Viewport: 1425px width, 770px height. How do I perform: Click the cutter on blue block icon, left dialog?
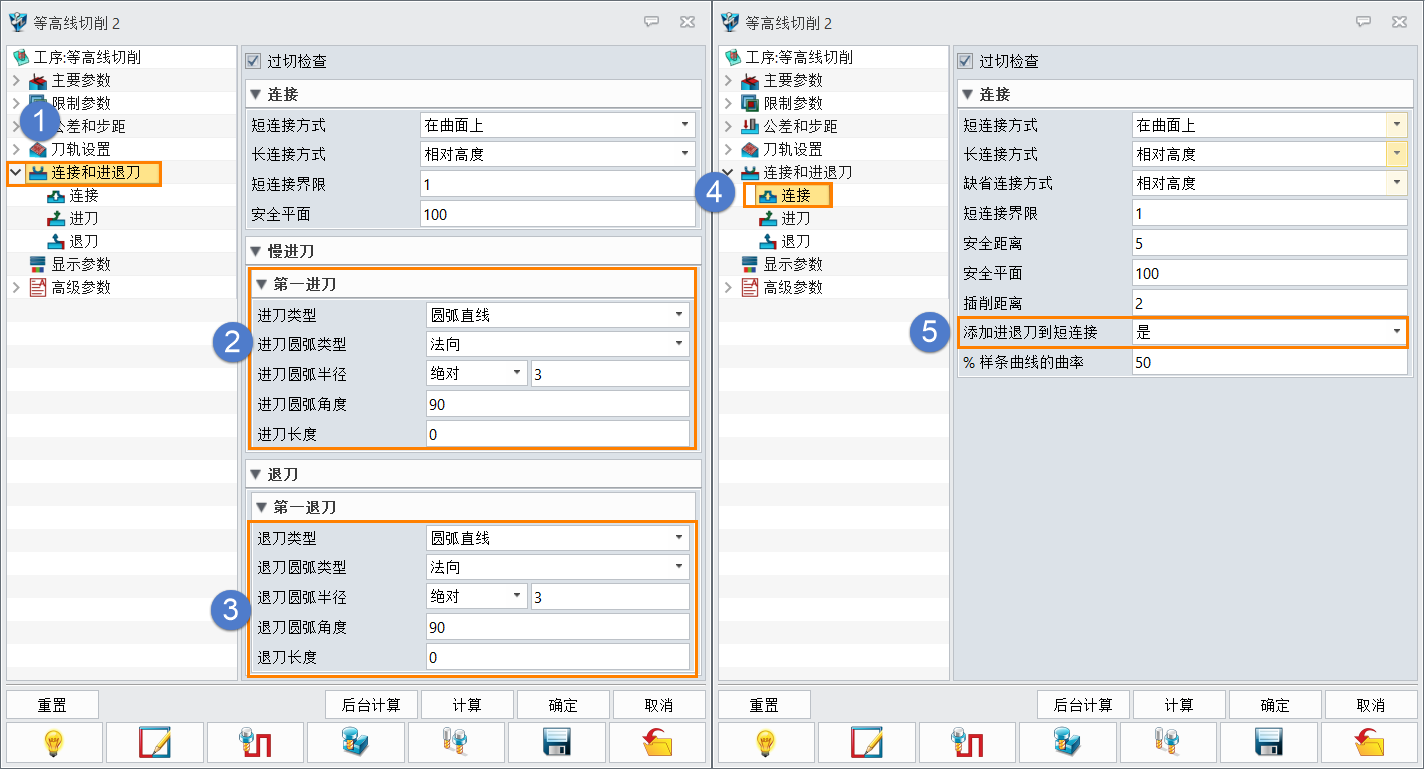tap(355, 743)
